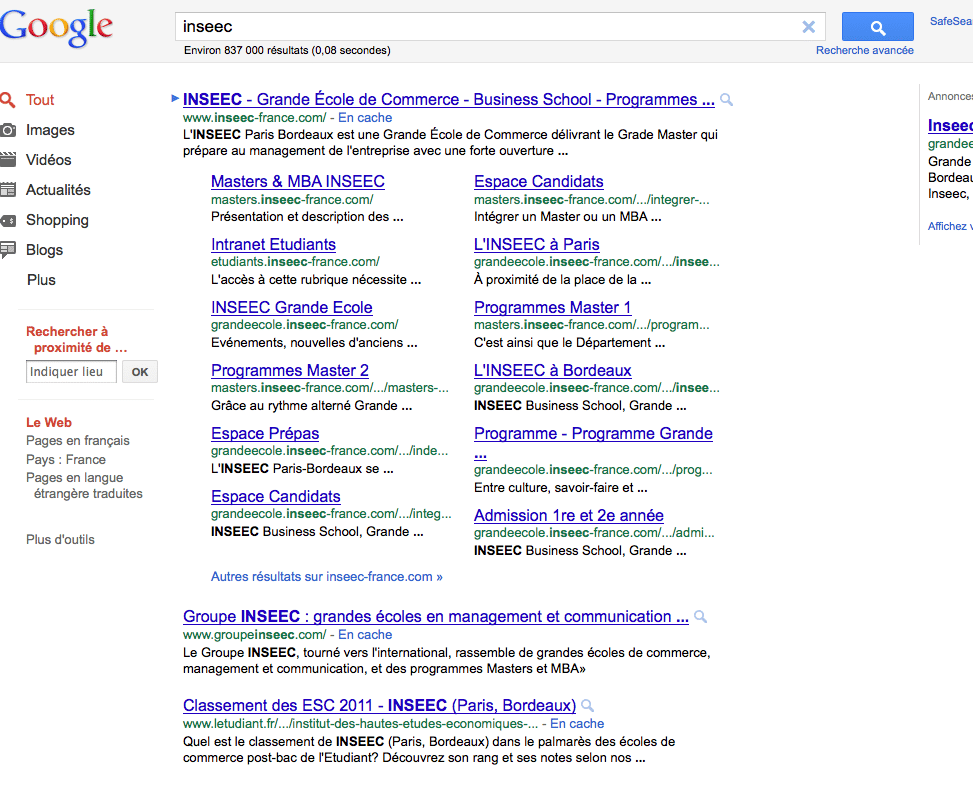Open the Affichez link under the ad
Screen dimensions: 973x786
950,226
